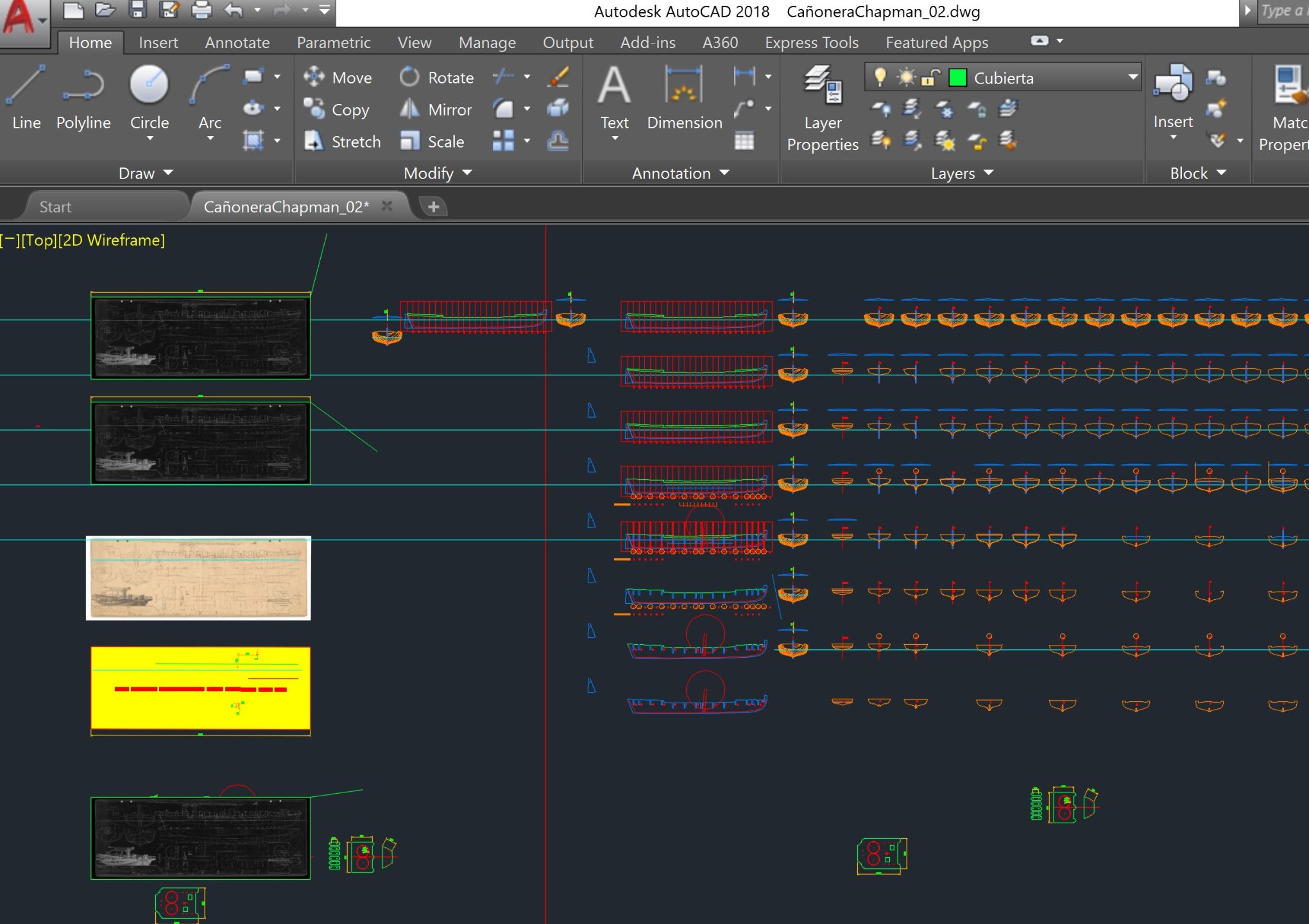Switch to the Output ribbon tab
1309x924 pixels.
click(x=567, y=42)
